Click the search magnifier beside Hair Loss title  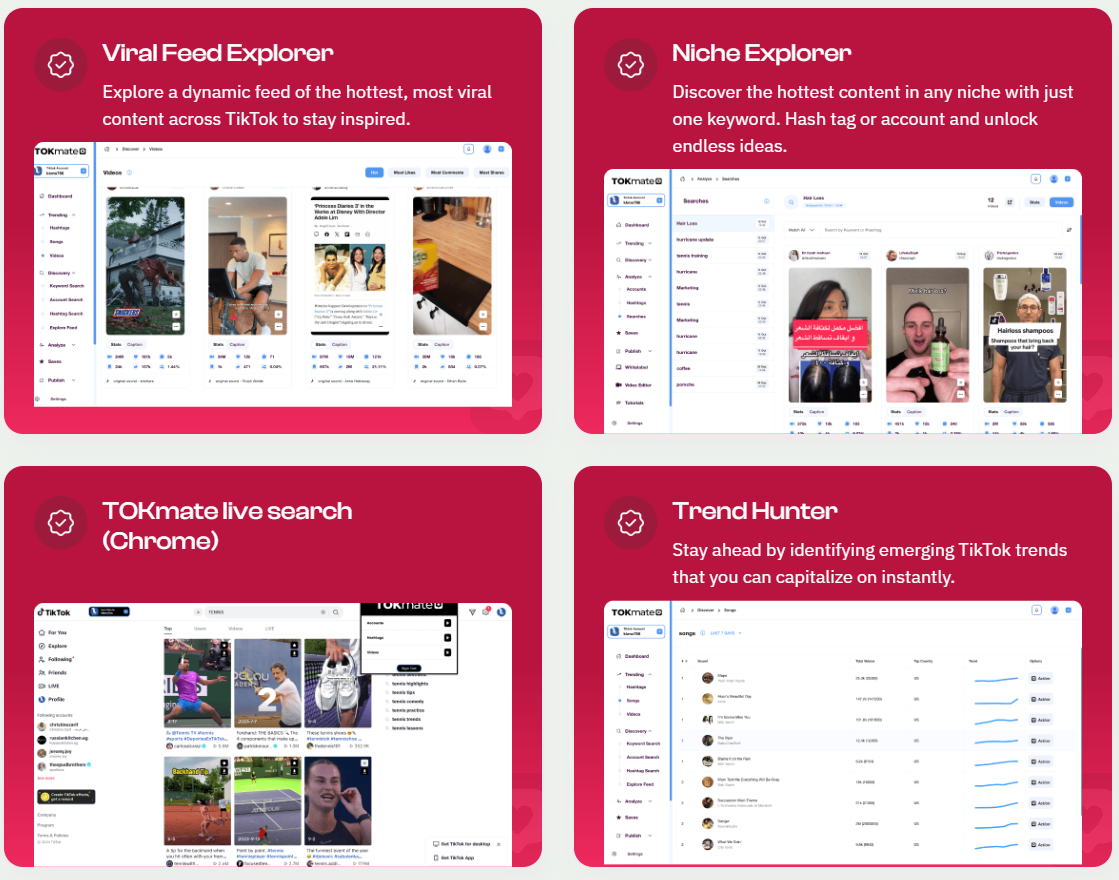point(790,201)
